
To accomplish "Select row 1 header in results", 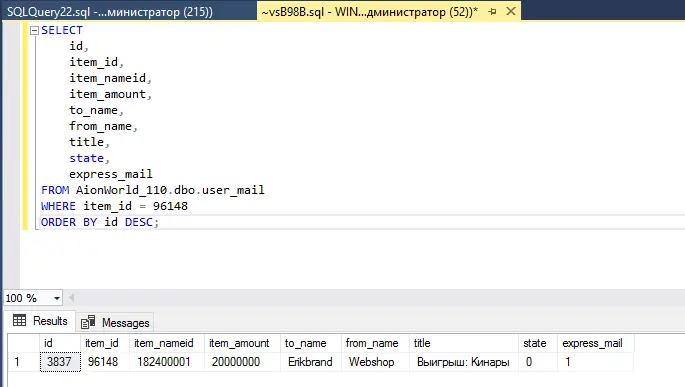I will pyautogui.click(x=24, y=362).
